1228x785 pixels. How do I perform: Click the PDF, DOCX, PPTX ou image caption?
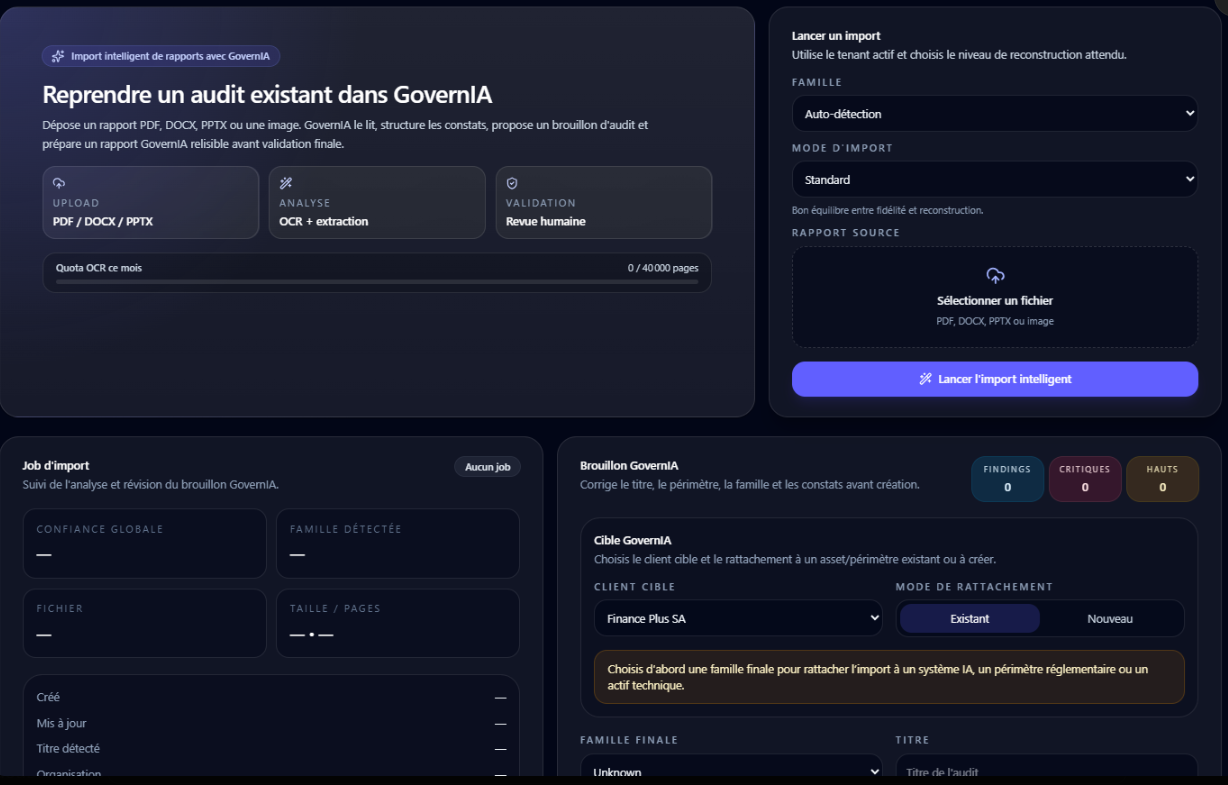click(x=995, y=321)
